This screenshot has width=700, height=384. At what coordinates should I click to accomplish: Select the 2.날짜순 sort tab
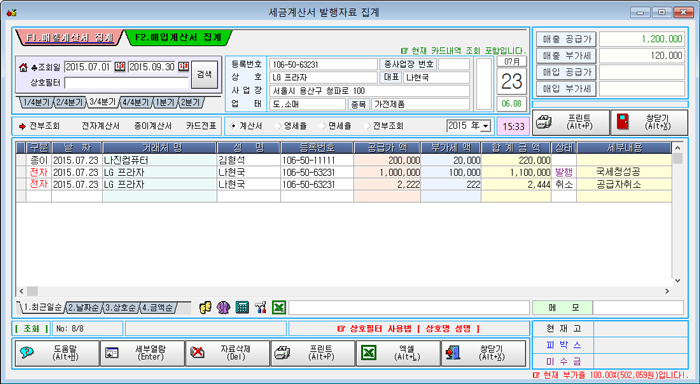tap(84, 308)
